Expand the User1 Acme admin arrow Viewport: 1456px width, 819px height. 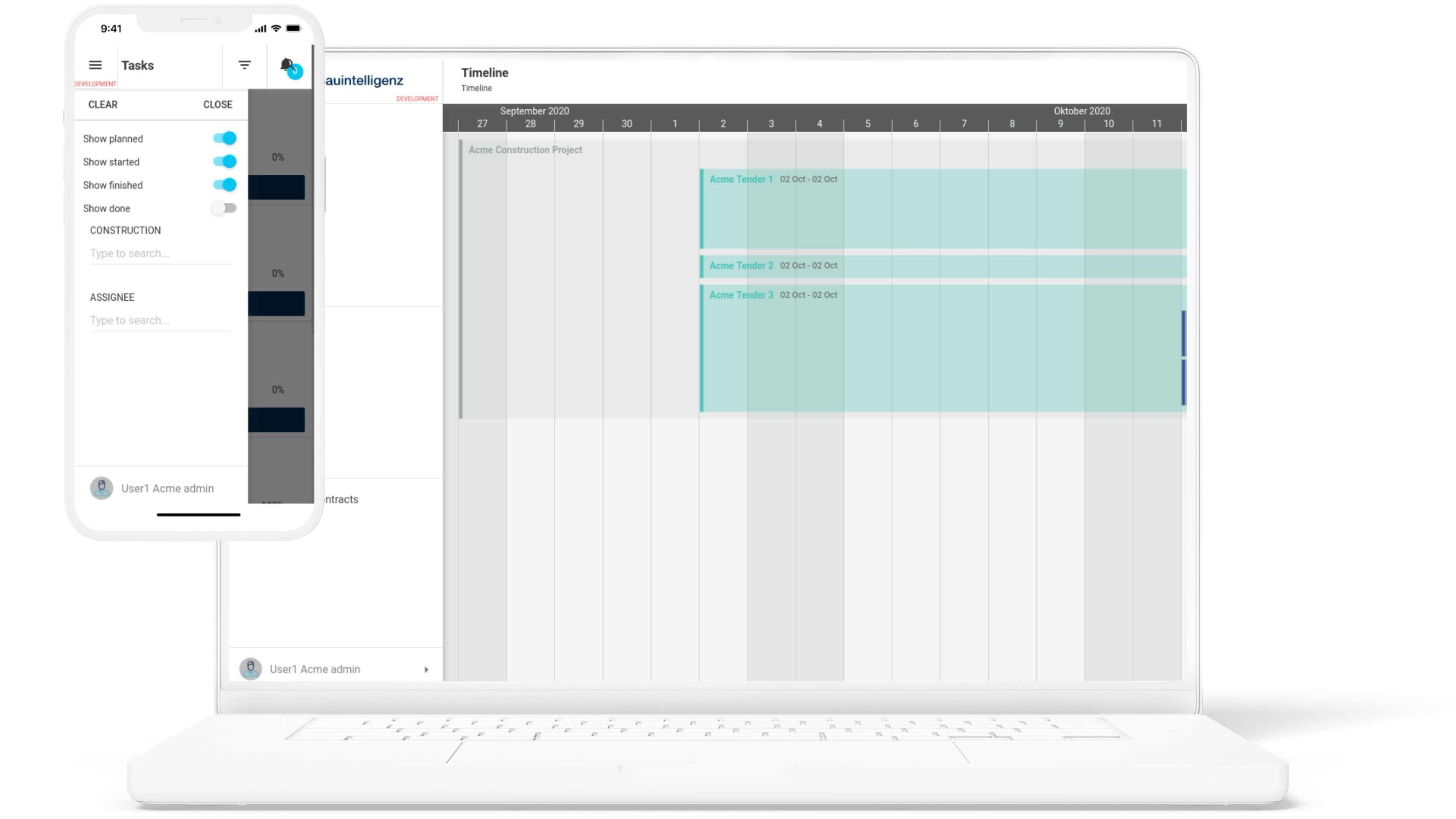tap(426, 669)
